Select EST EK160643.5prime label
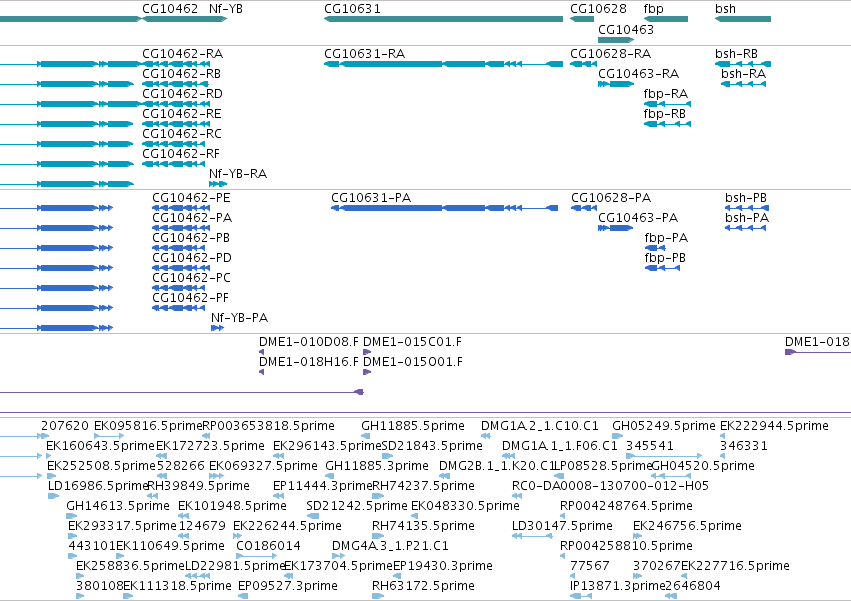The height and width of the screenshot is (601, 851). point(101,446)
